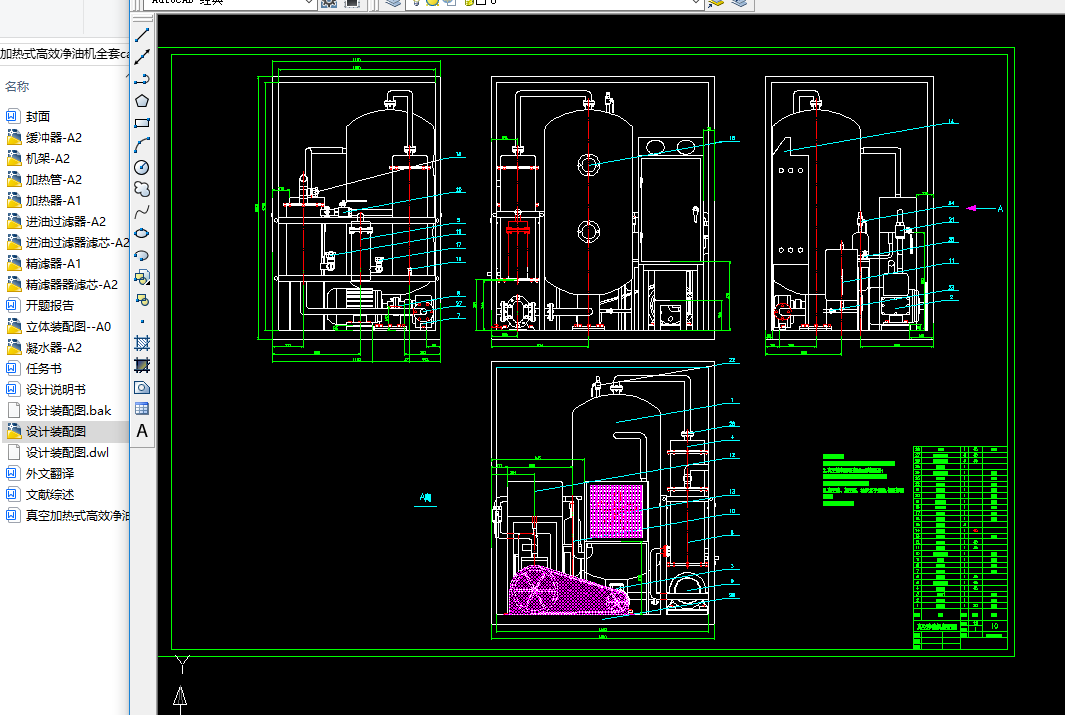This screenshot has width=1065, height=715.
Task: Select the Hatch tool
Action: tap(142, 343)
